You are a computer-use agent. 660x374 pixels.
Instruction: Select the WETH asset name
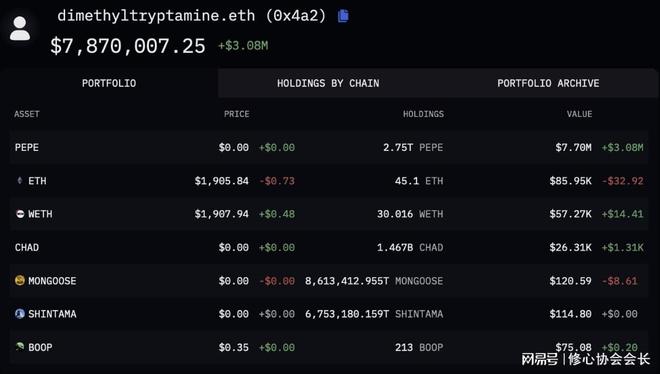coord(40,214)
